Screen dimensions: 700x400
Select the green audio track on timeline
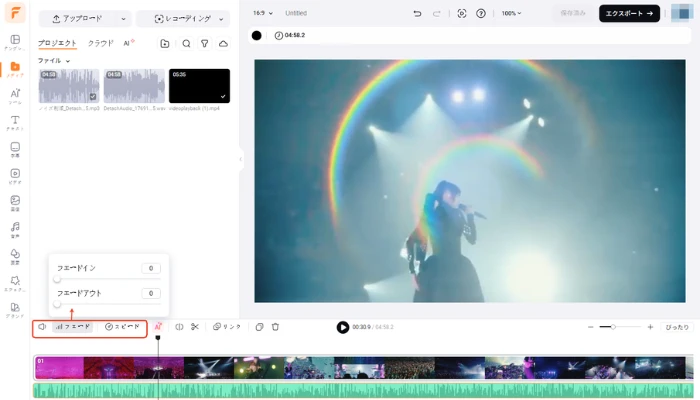click(x=364, y=390)
